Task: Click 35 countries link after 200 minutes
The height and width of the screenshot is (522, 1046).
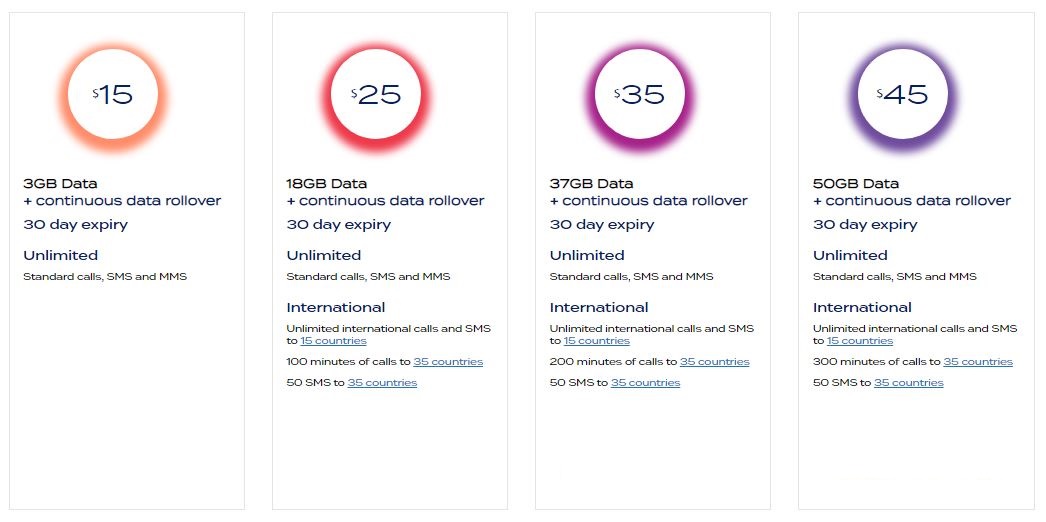Action: pyautogui.click(x=714, y=362)
